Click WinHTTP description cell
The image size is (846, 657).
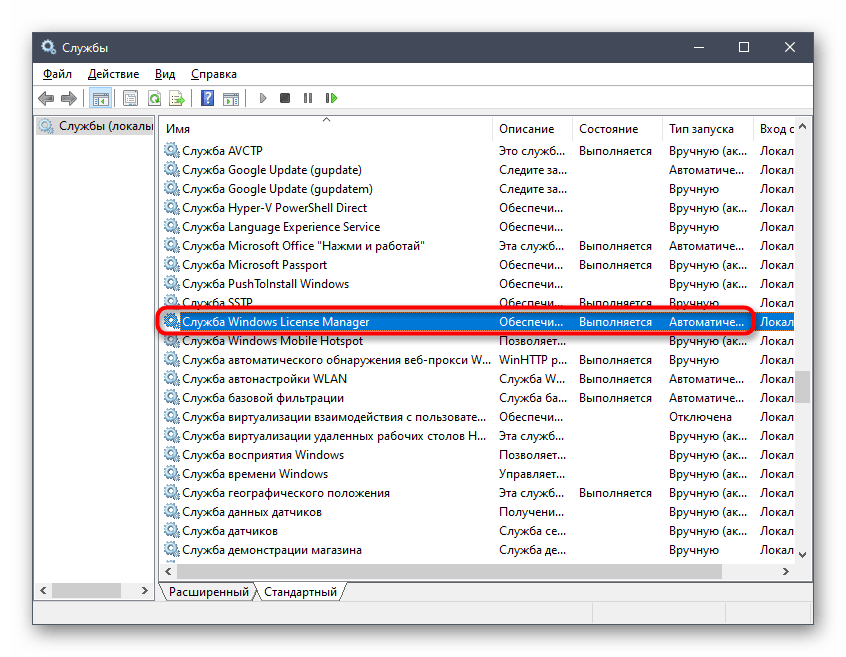(533, 360)
